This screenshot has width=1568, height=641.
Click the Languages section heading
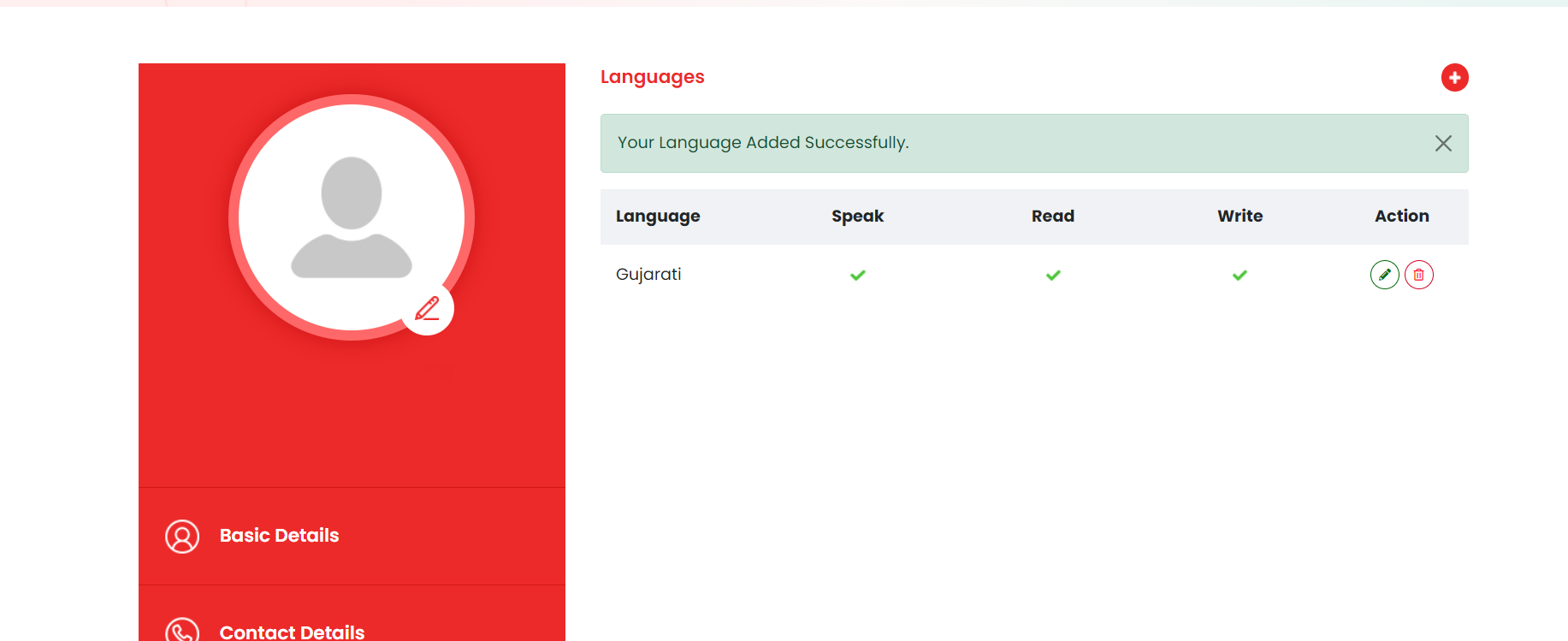click(x=652, y=77)
